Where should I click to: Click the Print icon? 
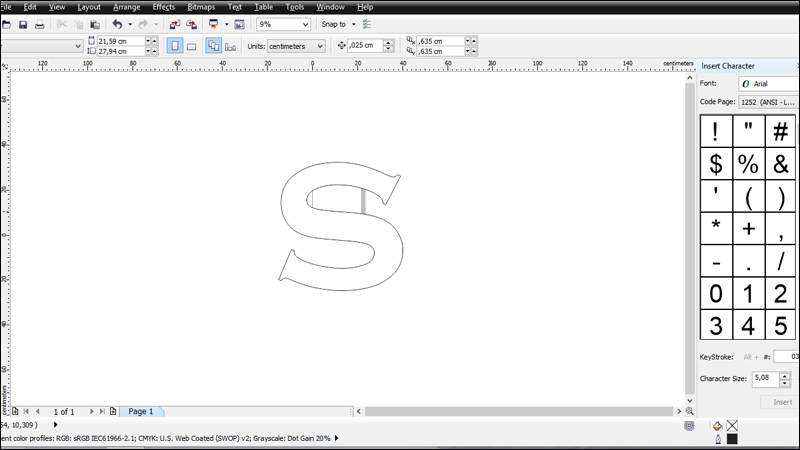coord(39,24)
